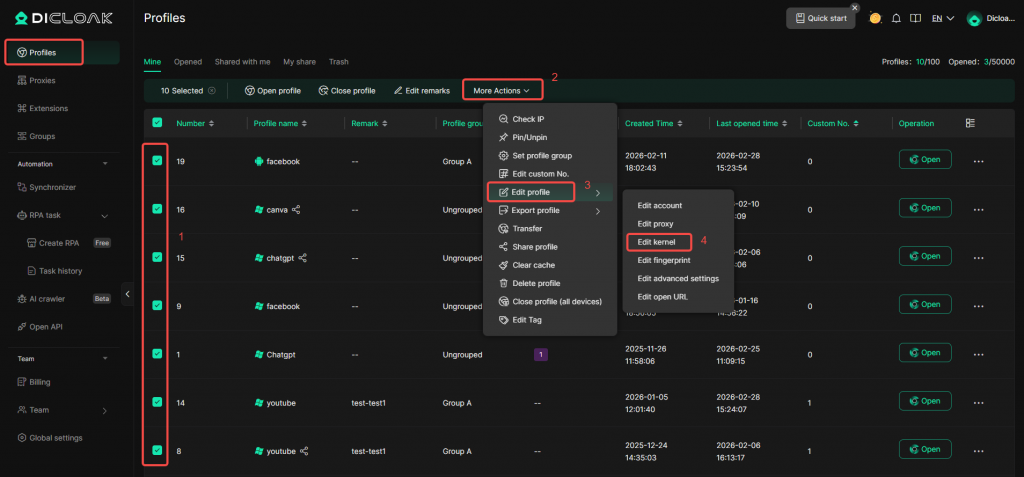Screen dimensions: 1024x477
Task: Open the column settings icon
Action: [970, 123]
